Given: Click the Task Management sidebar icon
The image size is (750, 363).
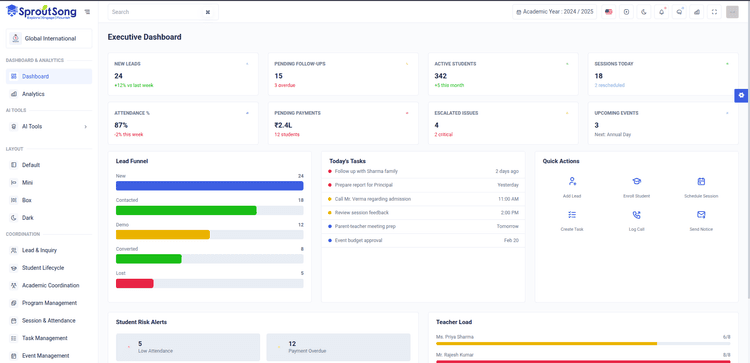Looking at the screenshot, I should point(13,338).
